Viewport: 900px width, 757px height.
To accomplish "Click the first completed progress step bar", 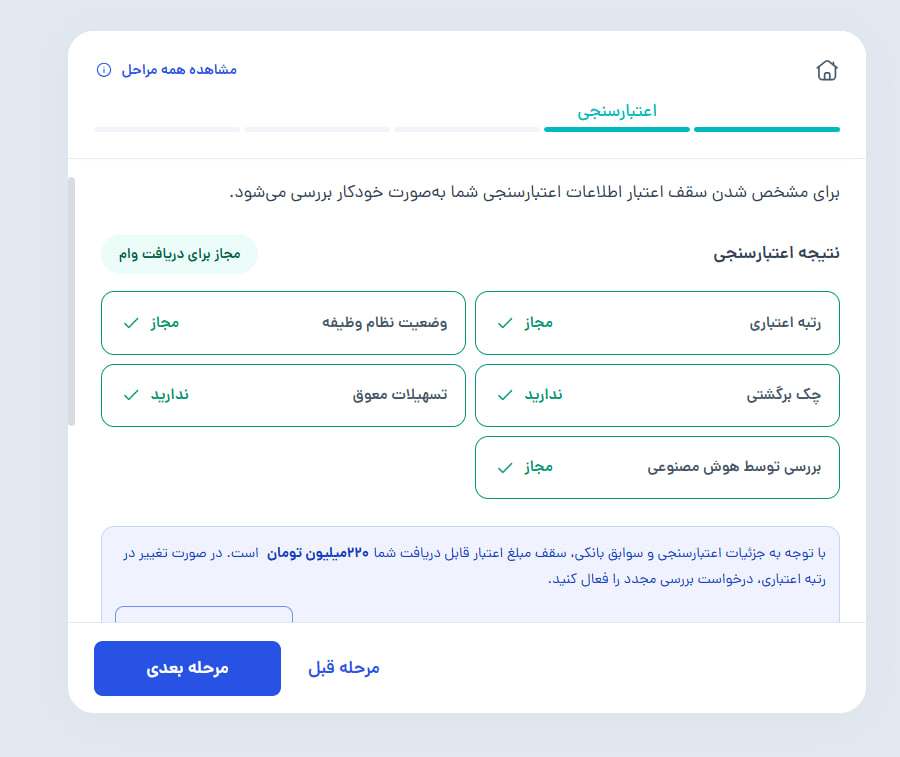I will pos(766,129).
